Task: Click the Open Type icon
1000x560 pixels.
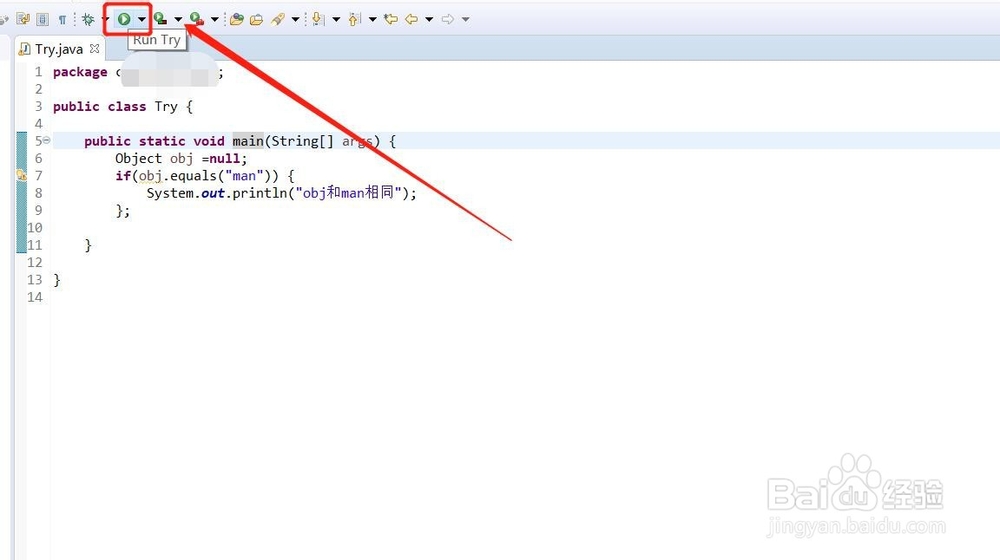Action: [237, 20]
